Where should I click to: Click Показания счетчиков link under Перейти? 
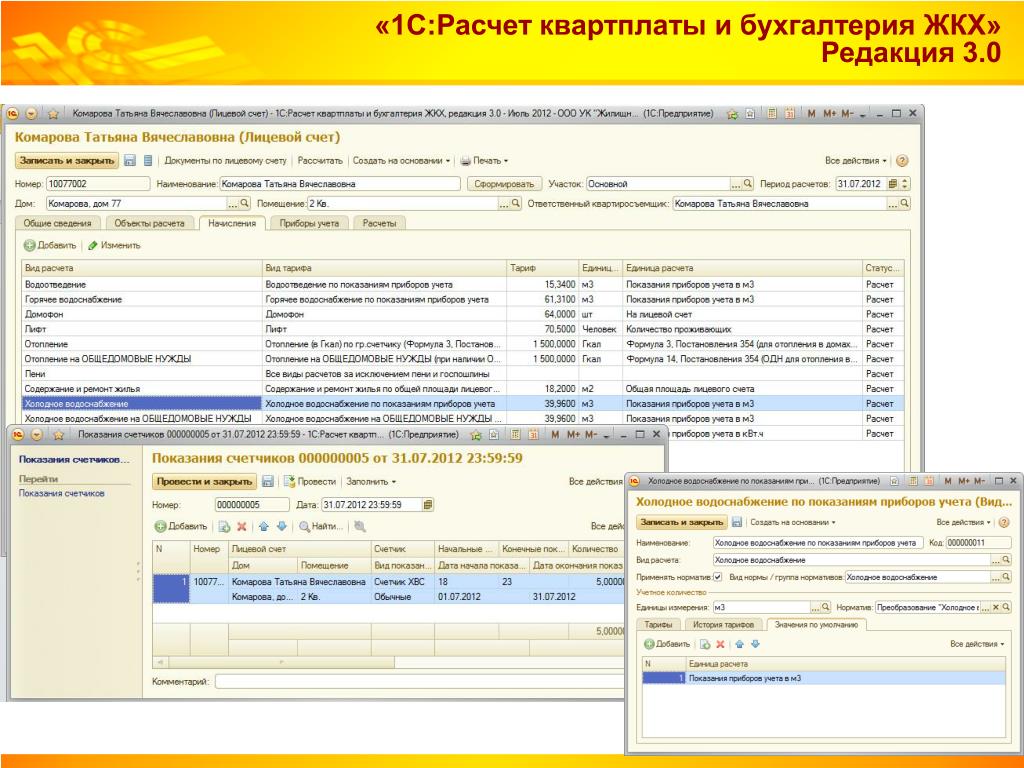pyautogui.click(x=61, y=494)
